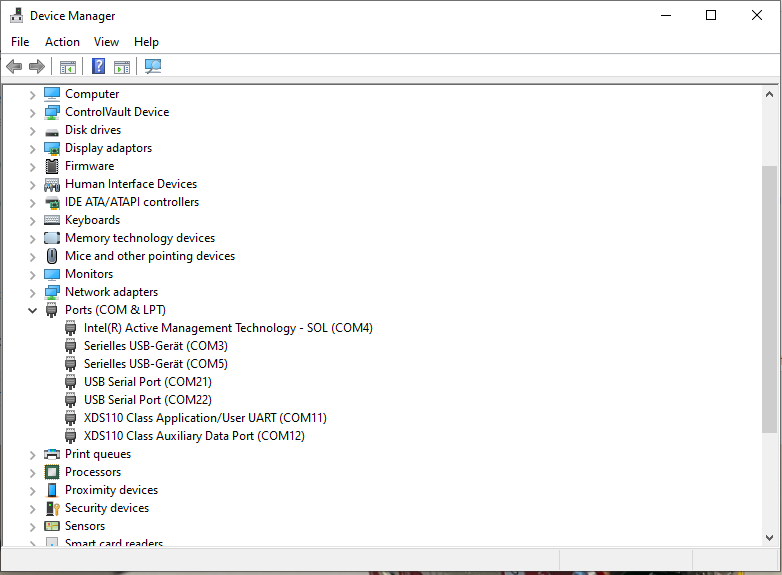The image size is (782, 575).
Task: Click the Monitors category icon
Action: point(52,274)
